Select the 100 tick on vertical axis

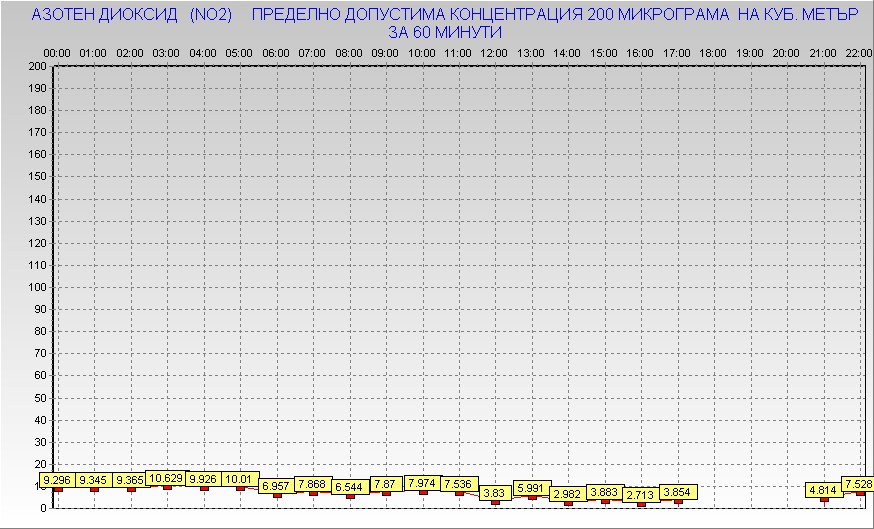(37, 287)
